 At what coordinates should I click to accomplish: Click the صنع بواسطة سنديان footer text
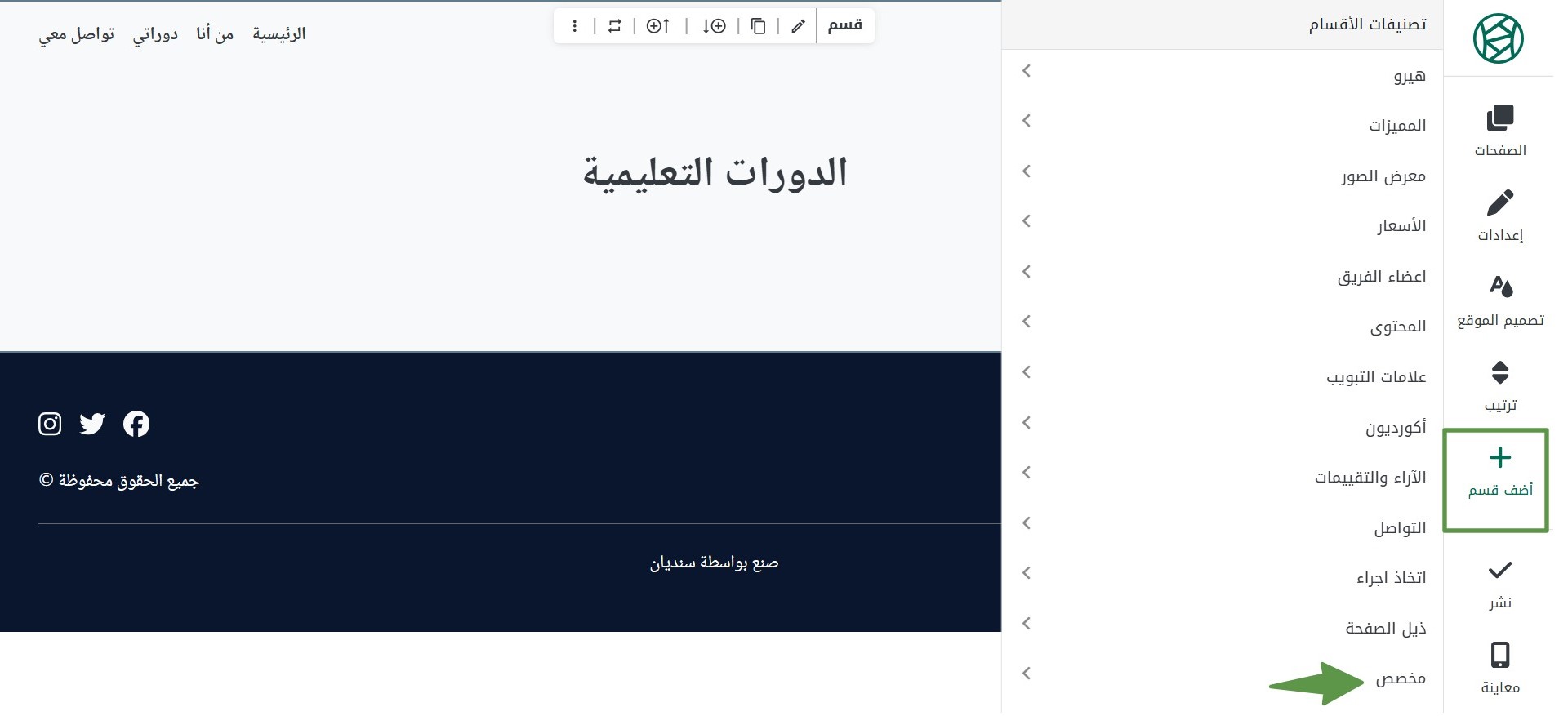715,563
